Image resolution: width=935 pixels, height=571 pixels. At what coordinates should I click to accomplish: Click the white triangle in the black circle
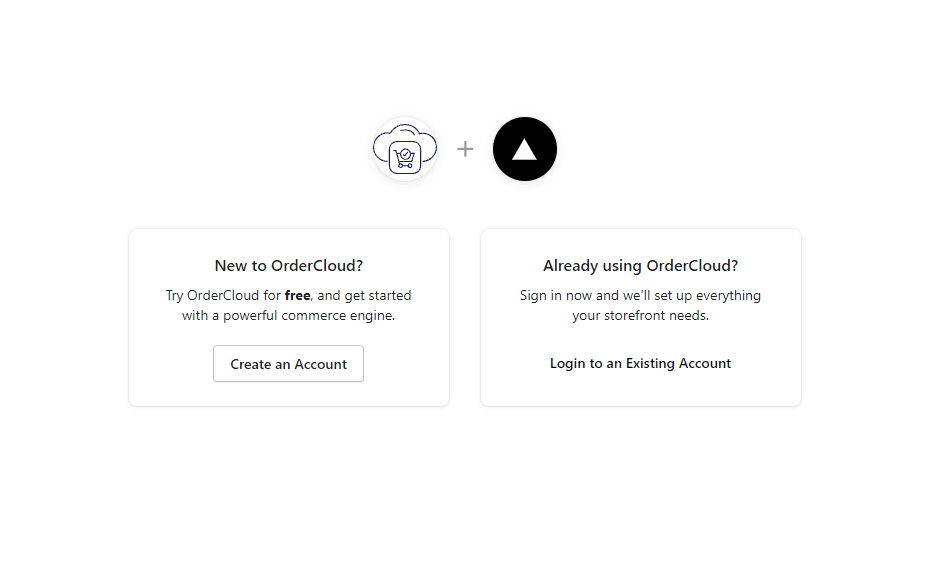(x=525, y=150)
